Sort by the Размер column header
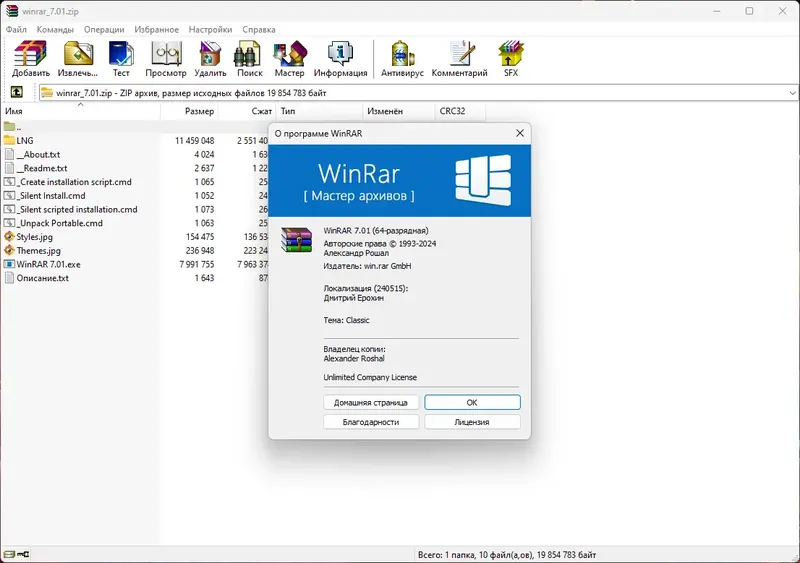Viewport: 800px width, 563px height. 189,111
